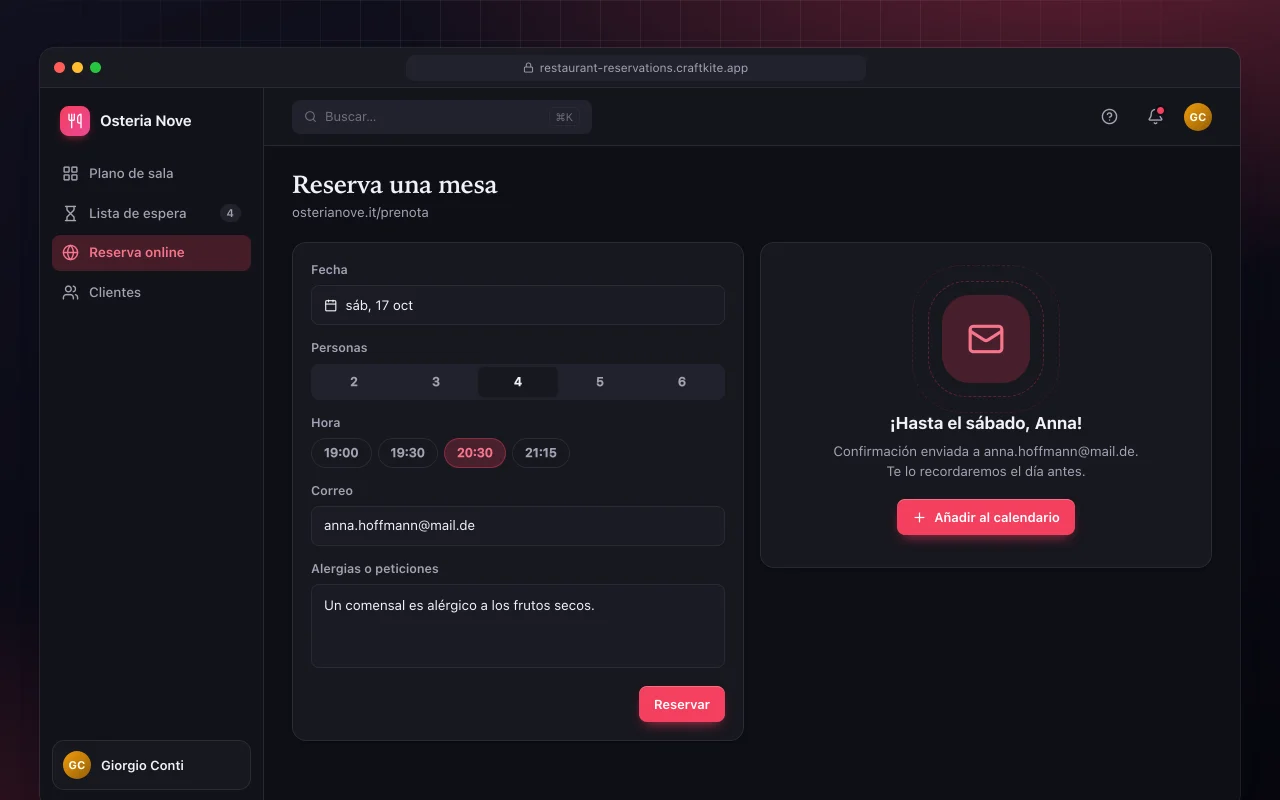Open notifications bell icon

pyautogui.click(x=1155, y=117)
